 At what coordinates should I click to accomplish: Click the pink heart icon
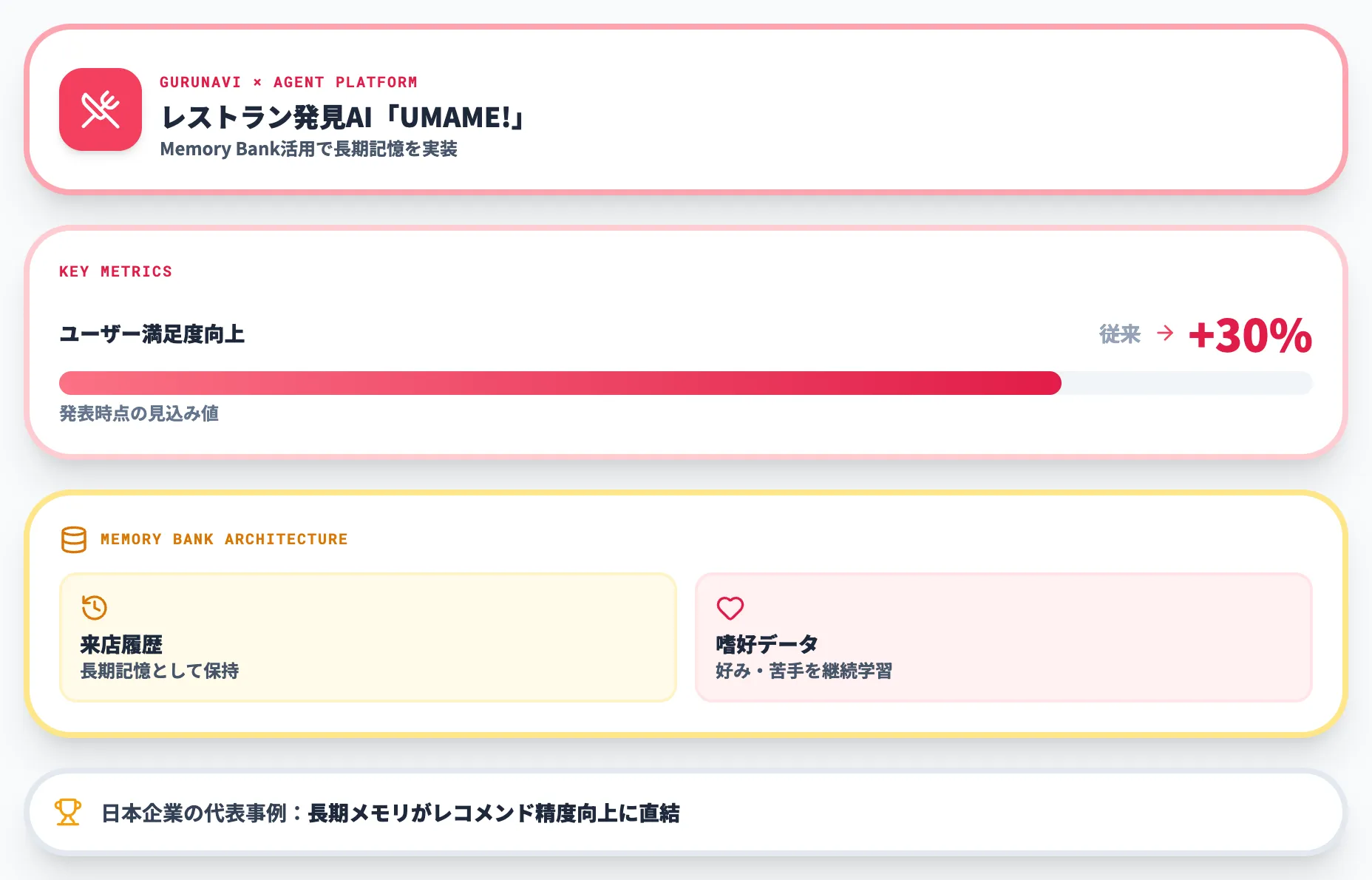(x=730, y=608)
